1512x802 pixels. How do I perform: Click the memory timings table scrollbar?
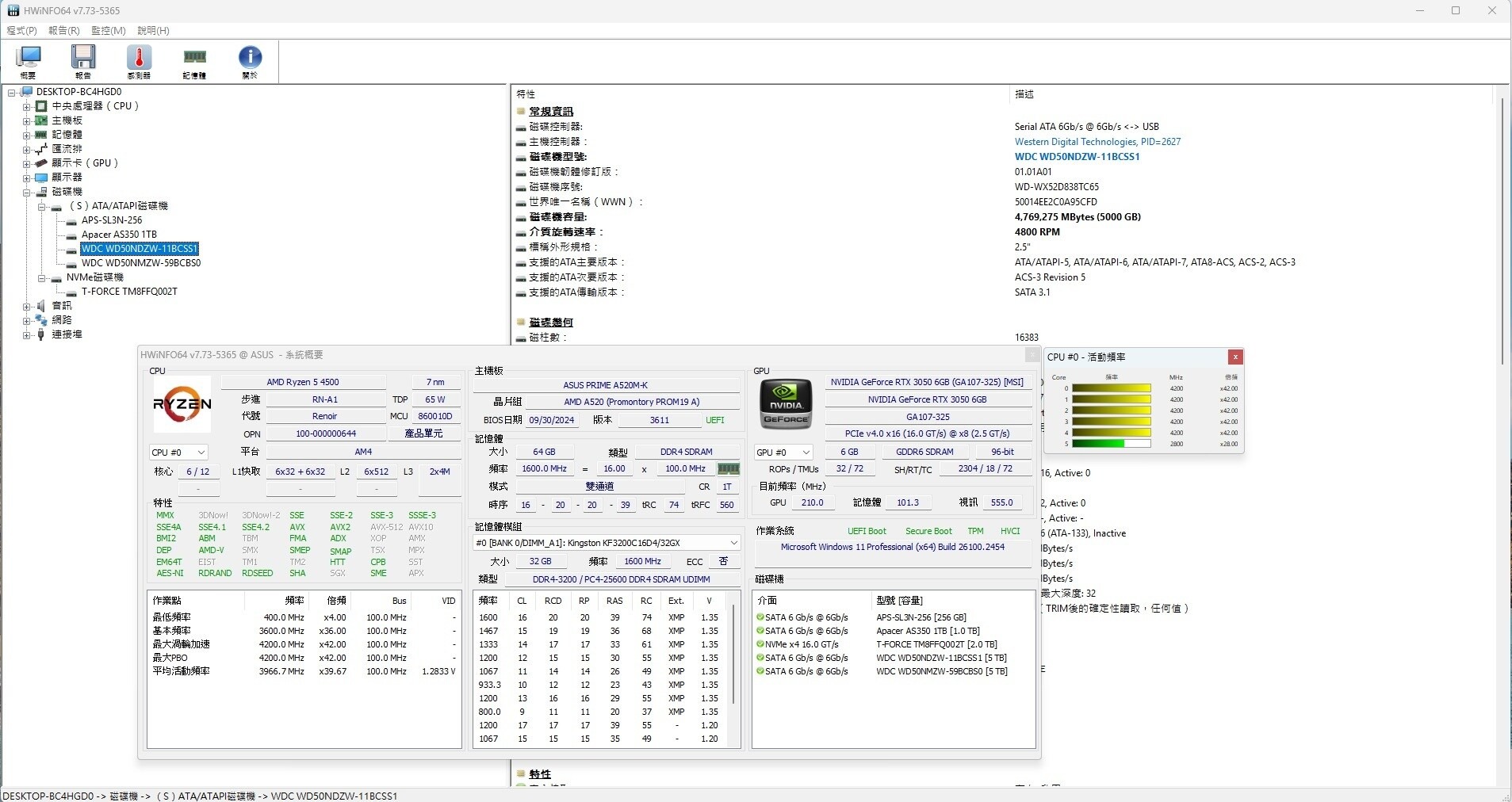pyautogui.click(x=734, y=654)
